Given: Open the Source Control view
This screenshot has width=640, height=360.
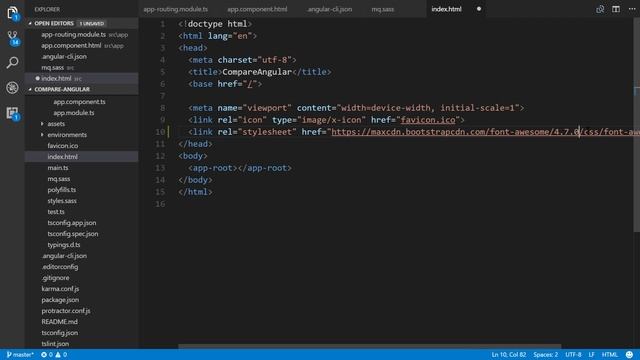Looking at the screenshot, I should (x=12, y=38).
